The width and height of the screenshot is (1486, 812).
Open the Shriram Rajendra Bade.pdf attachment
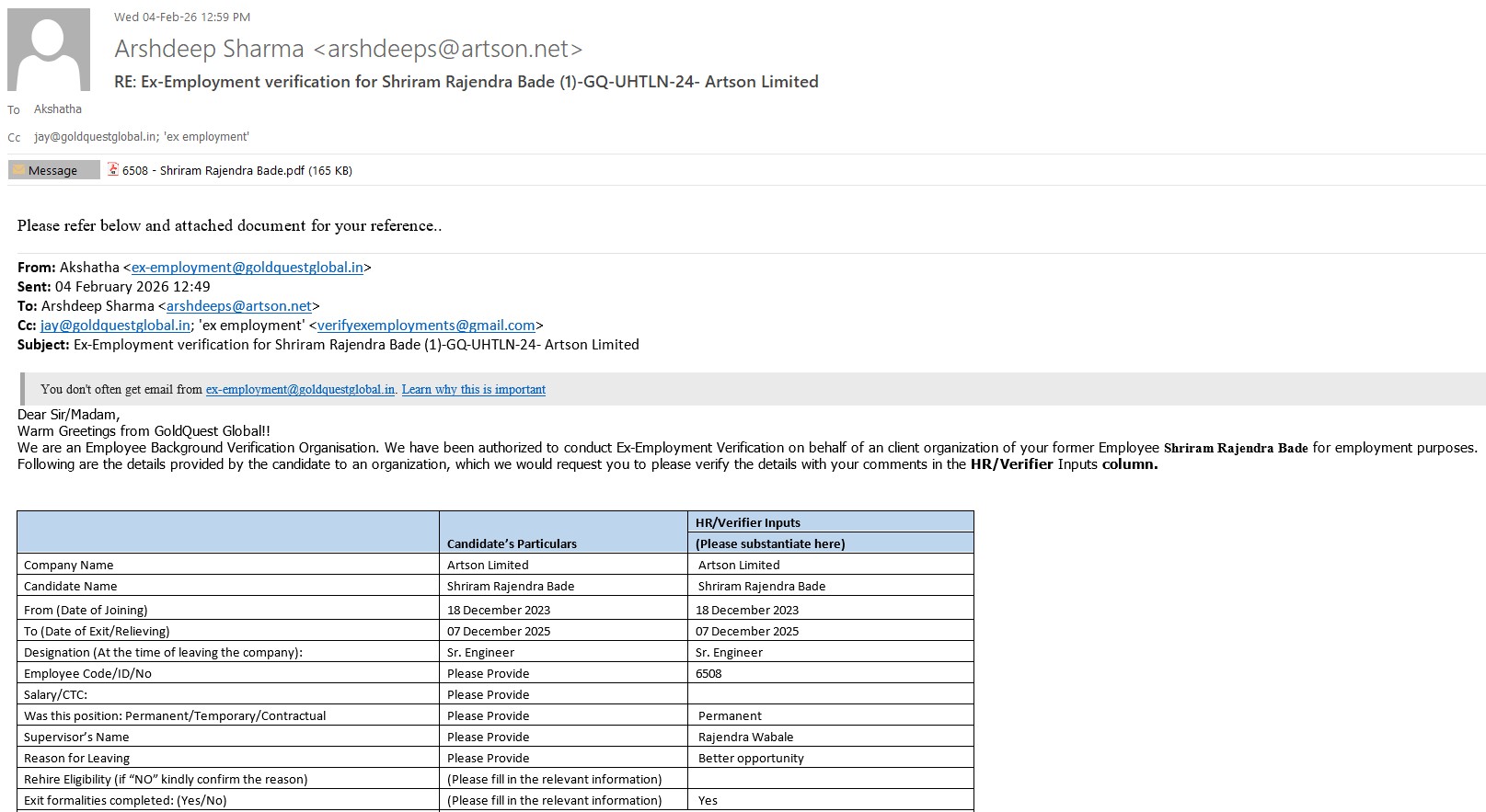pyautogui.click(x=236, y=170)
